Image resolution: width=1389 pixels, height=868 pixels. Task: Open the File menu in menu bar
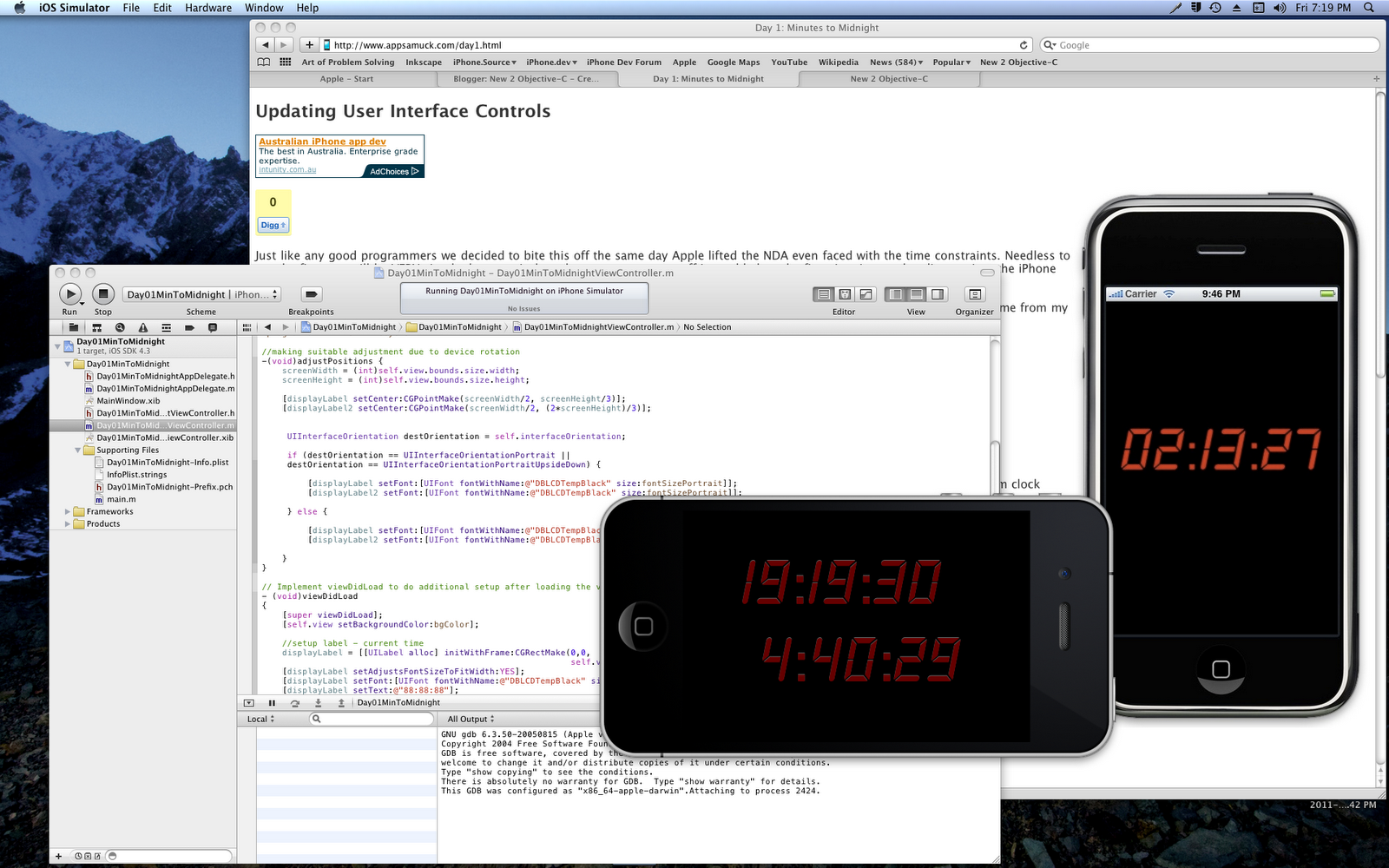pyautogui.click(x=131, y=8)
